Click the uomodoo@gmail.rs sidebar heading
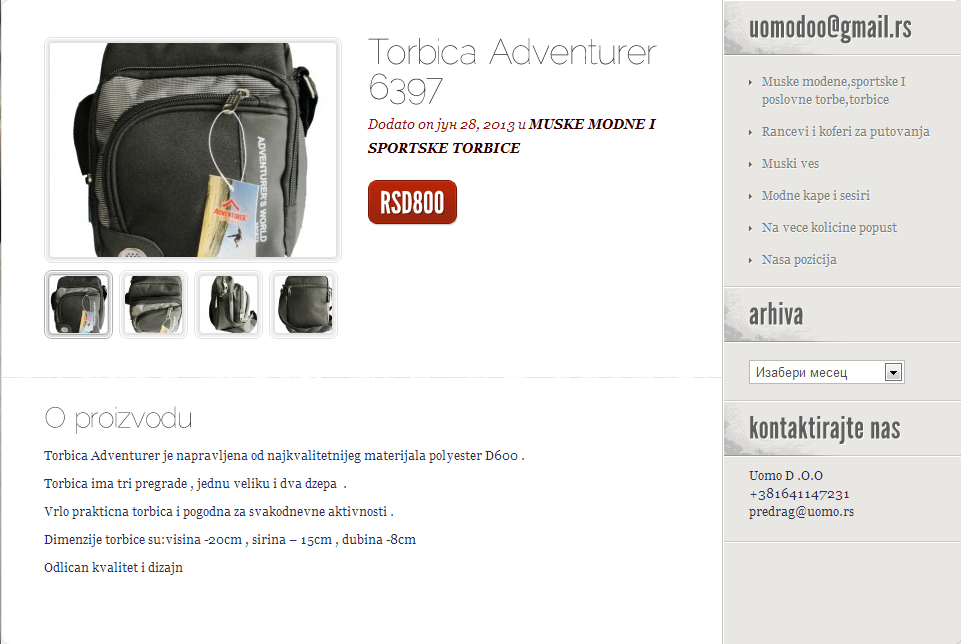This screenshot has height=644, width=961. [830, 28]
